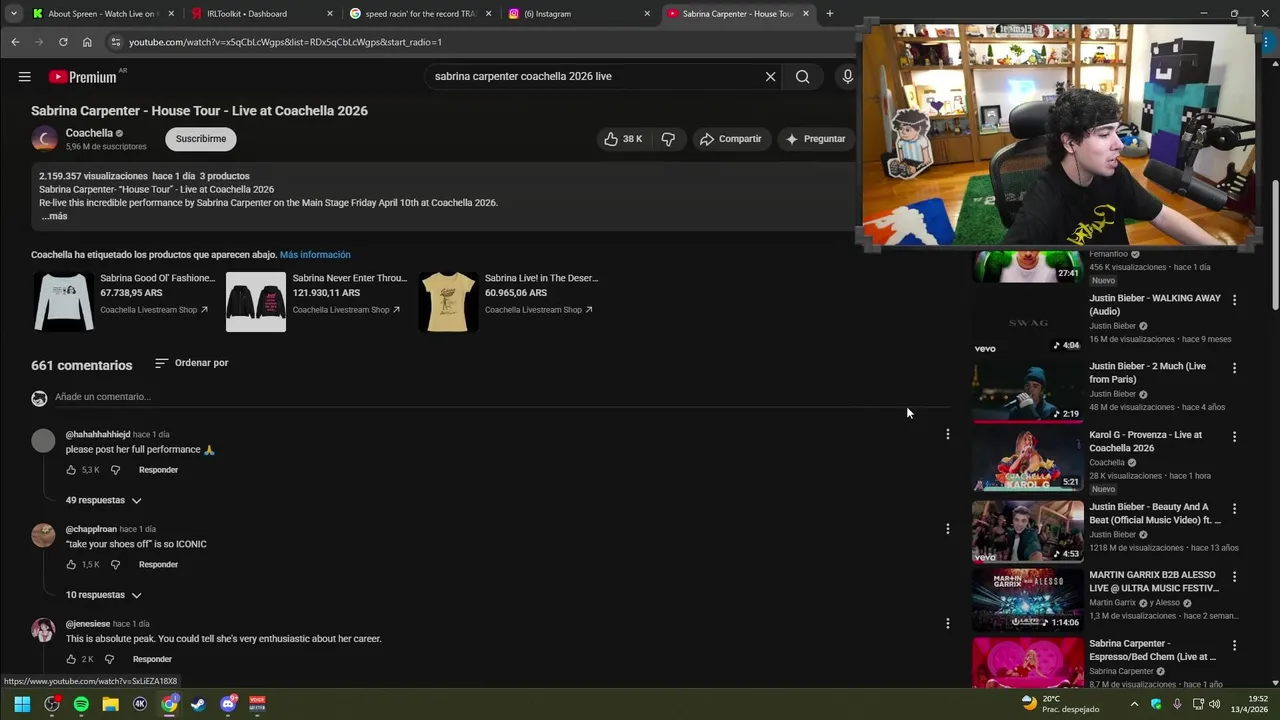Expand description with ...más
The width and height of the screenshot is (1280, 720).
point(54,216)
